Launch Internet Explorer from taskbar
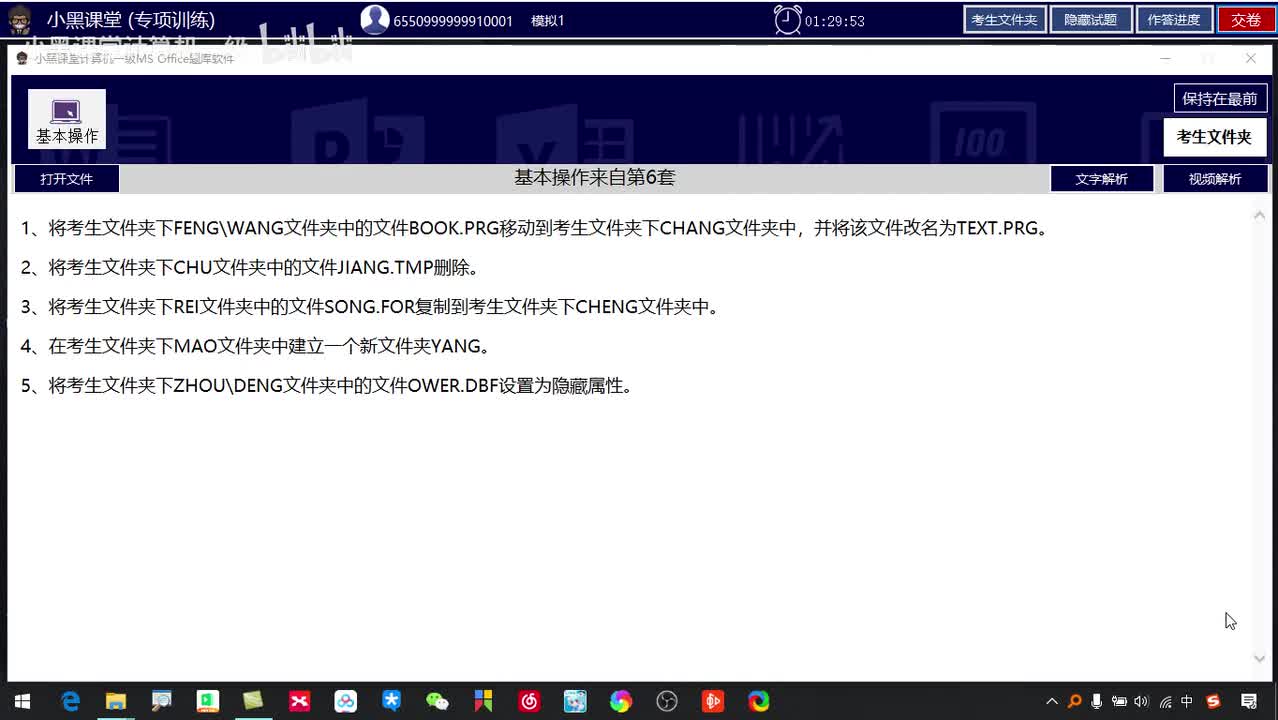 coord(70,701)
